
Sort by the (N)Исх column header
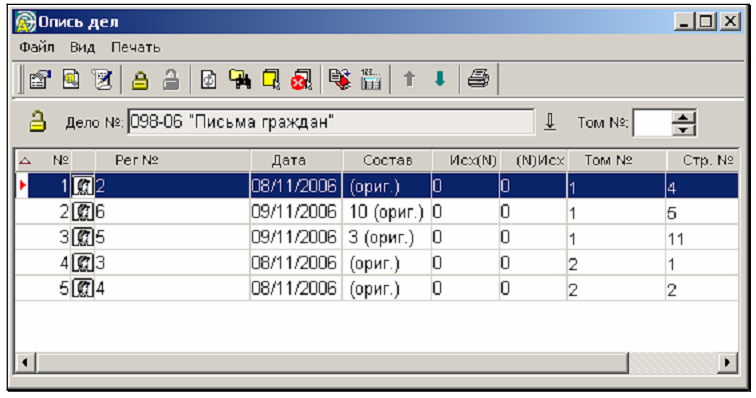coord(534,160)
